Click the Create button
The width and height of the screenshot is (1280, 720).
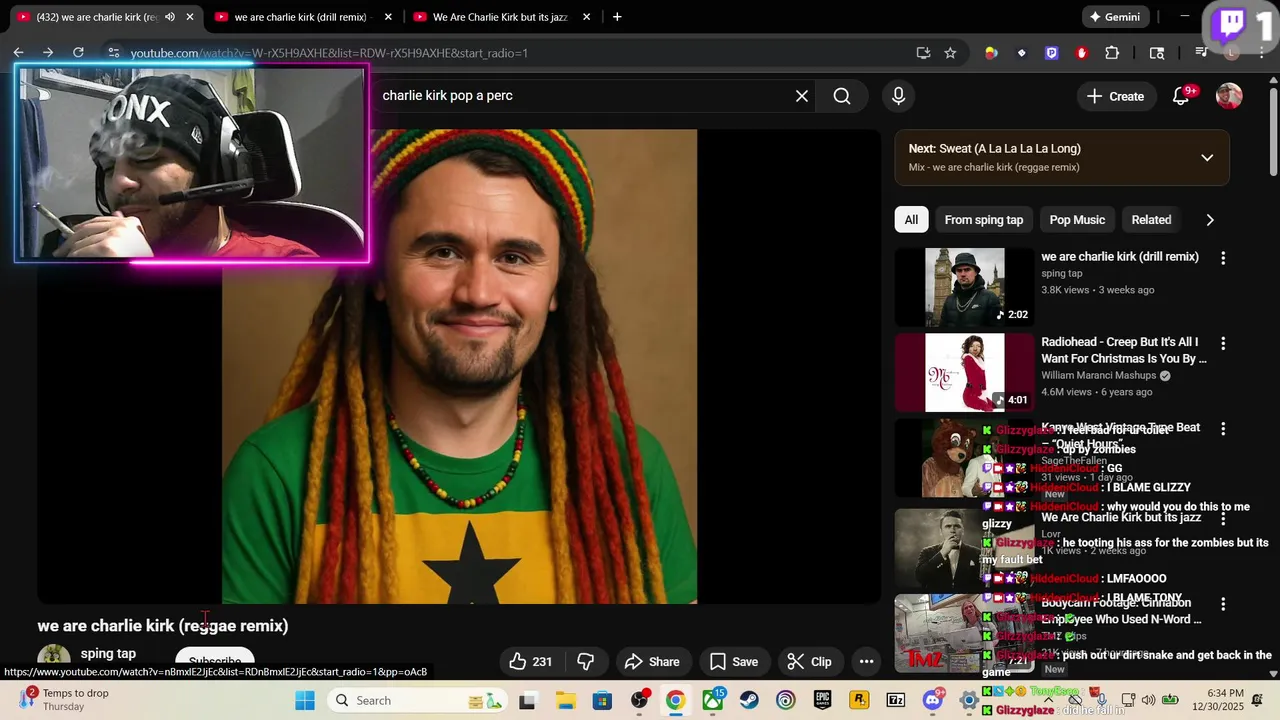[x=1115, y=96]
